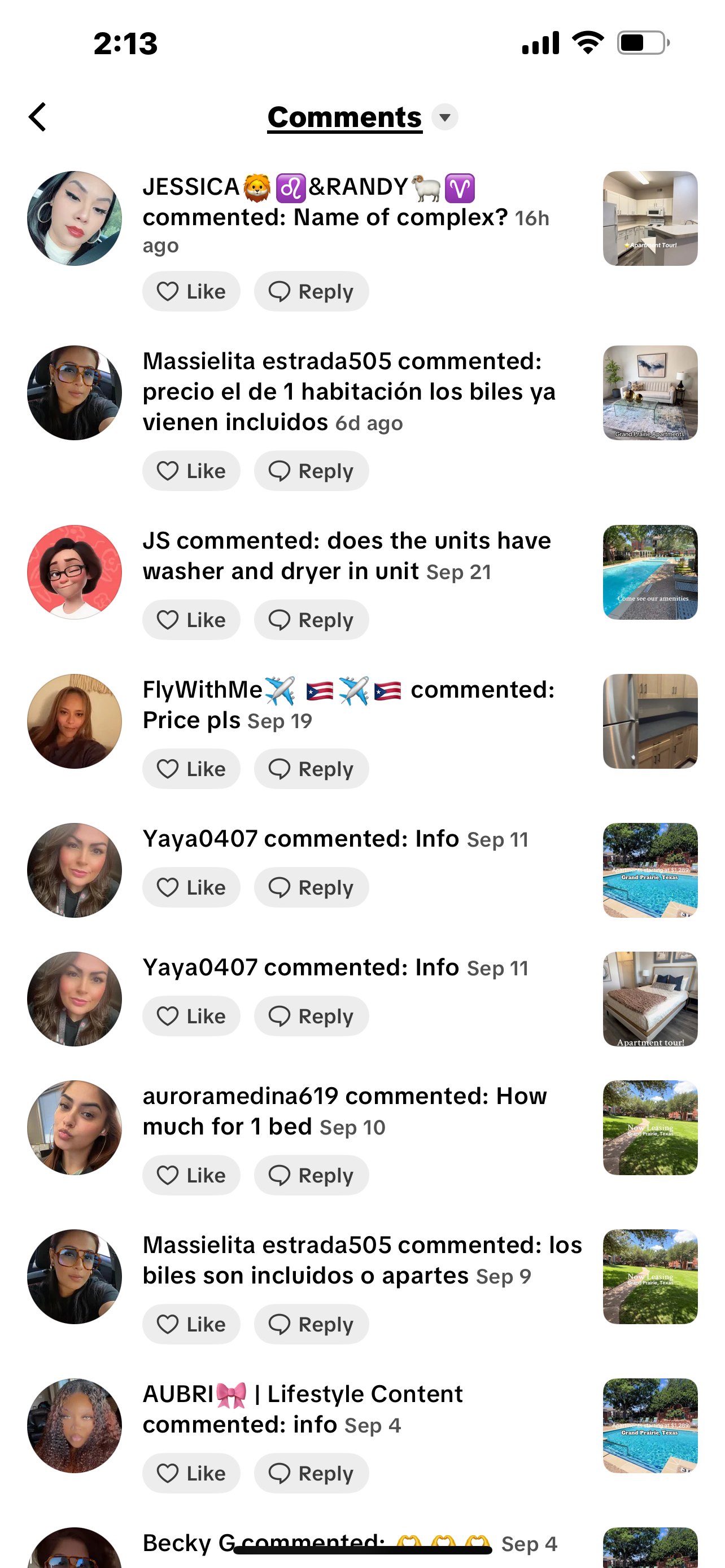Like FlyWithMe's 'Price pls' comment

click(191, 769)
